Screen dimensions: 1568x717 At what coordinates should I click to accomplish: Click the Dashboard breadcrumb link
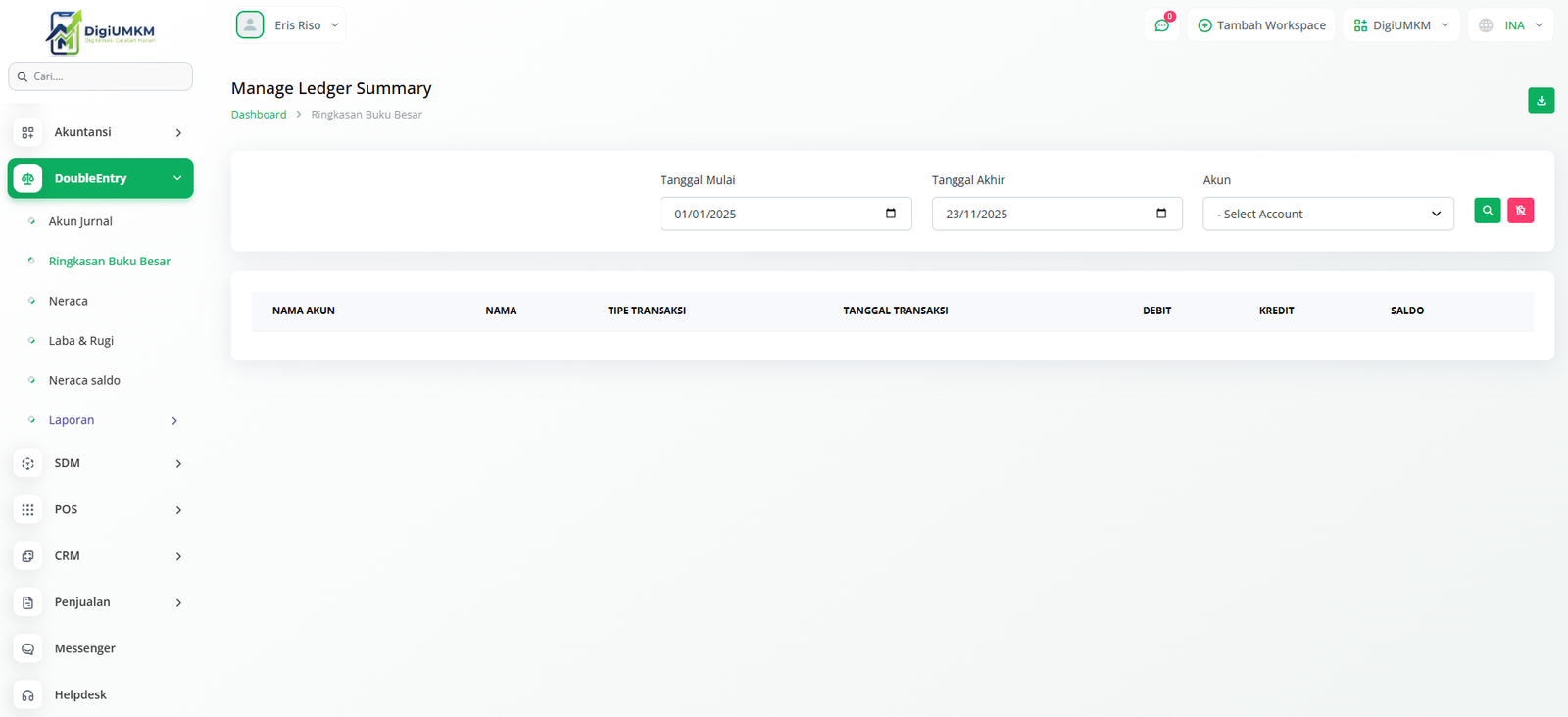click(259, 115)
